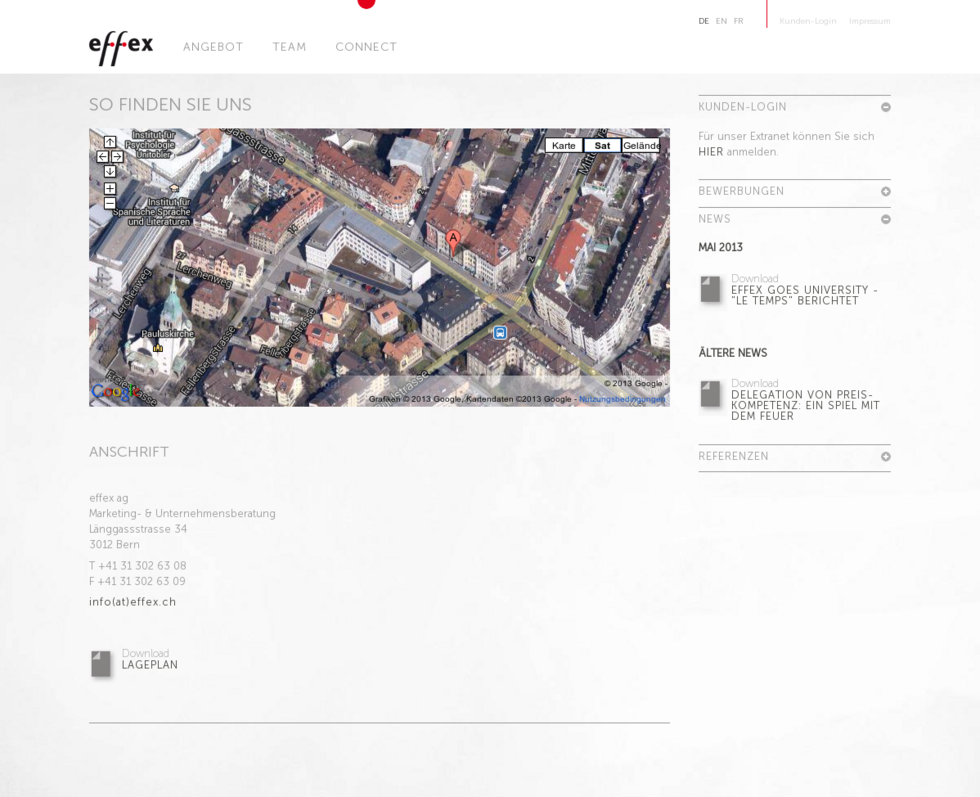Click the effex logo

point(121,48)
